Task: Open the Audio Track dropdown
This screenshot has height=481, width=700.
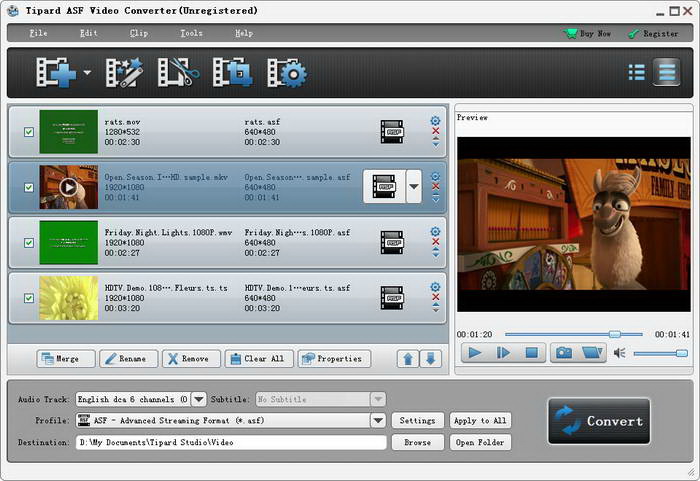Action: pos(198,399)
